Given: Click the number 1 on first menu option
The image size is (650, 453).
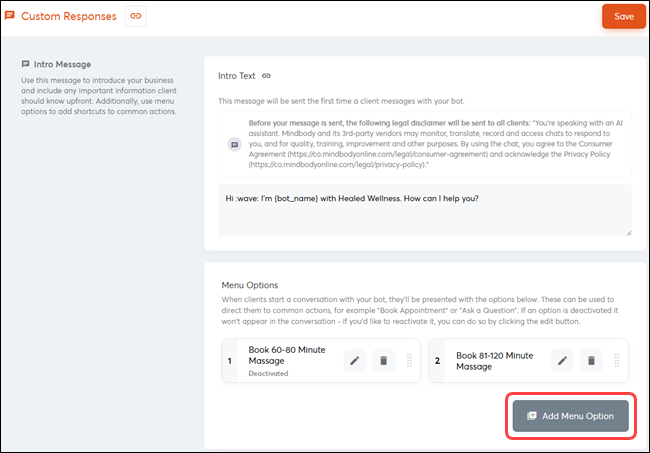Looking at the screenshot, I should (230, 361).
